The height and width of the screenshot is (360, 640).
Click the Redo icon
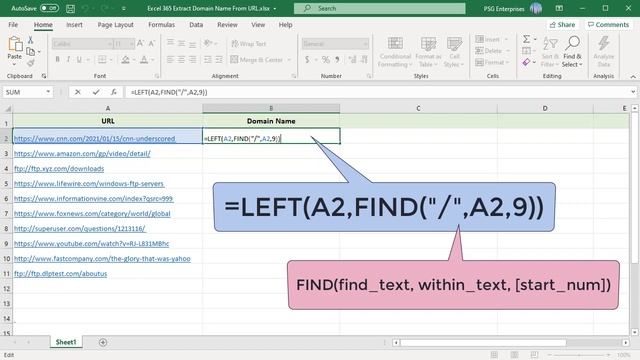tap(104, 8)
